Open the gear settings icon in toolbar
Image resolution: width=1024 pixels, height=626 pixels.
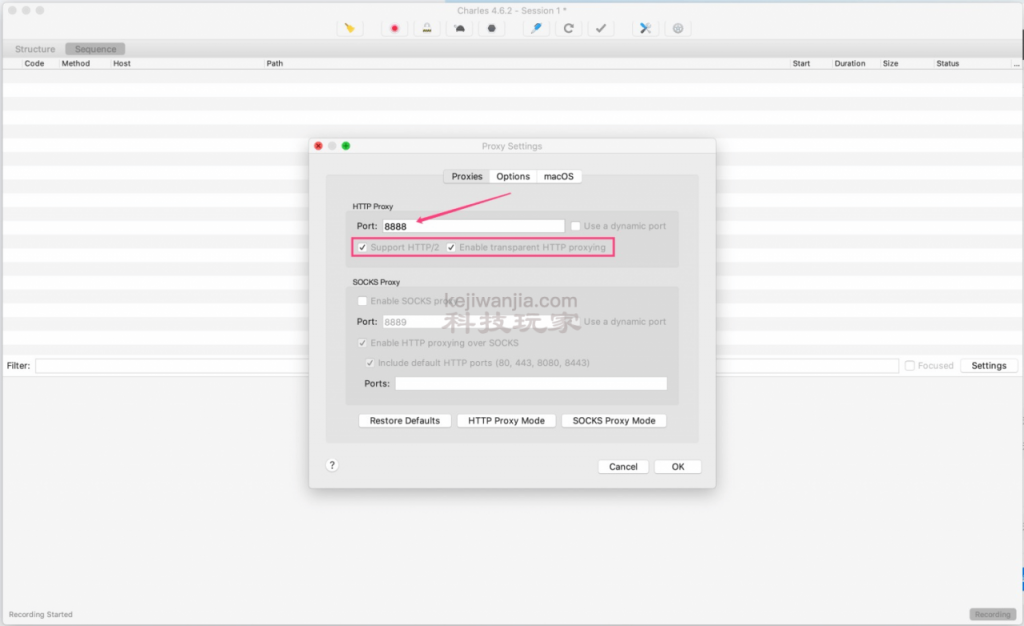pos(678,28)
